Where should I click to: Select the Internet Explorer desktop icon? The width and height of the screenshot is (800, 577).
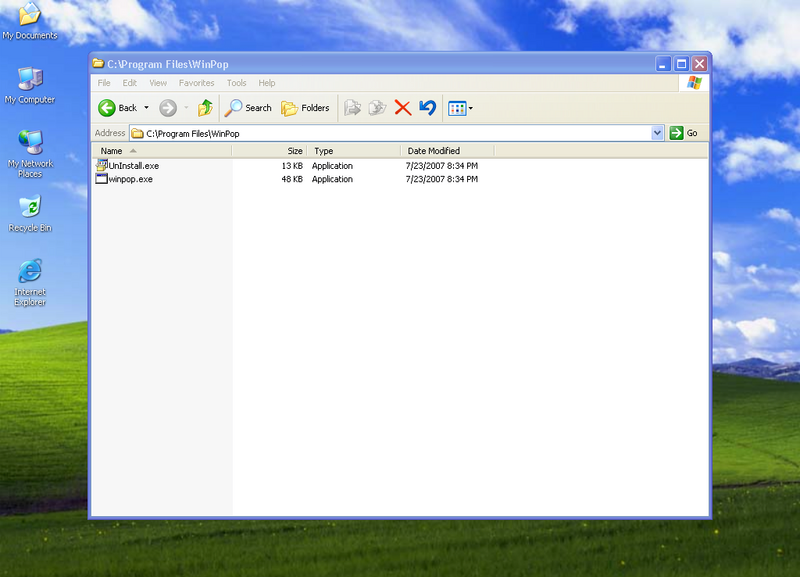[x=30, y=283]
